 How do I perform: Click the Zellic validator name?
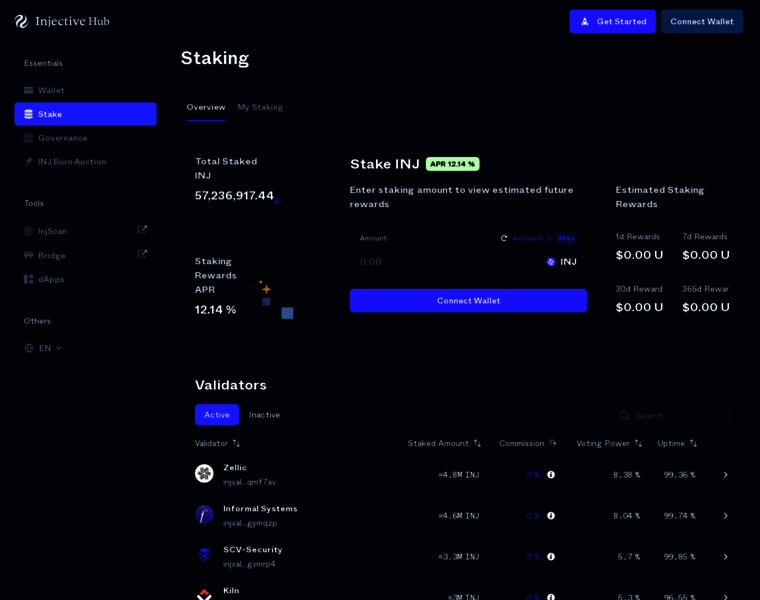pos(235,468)
